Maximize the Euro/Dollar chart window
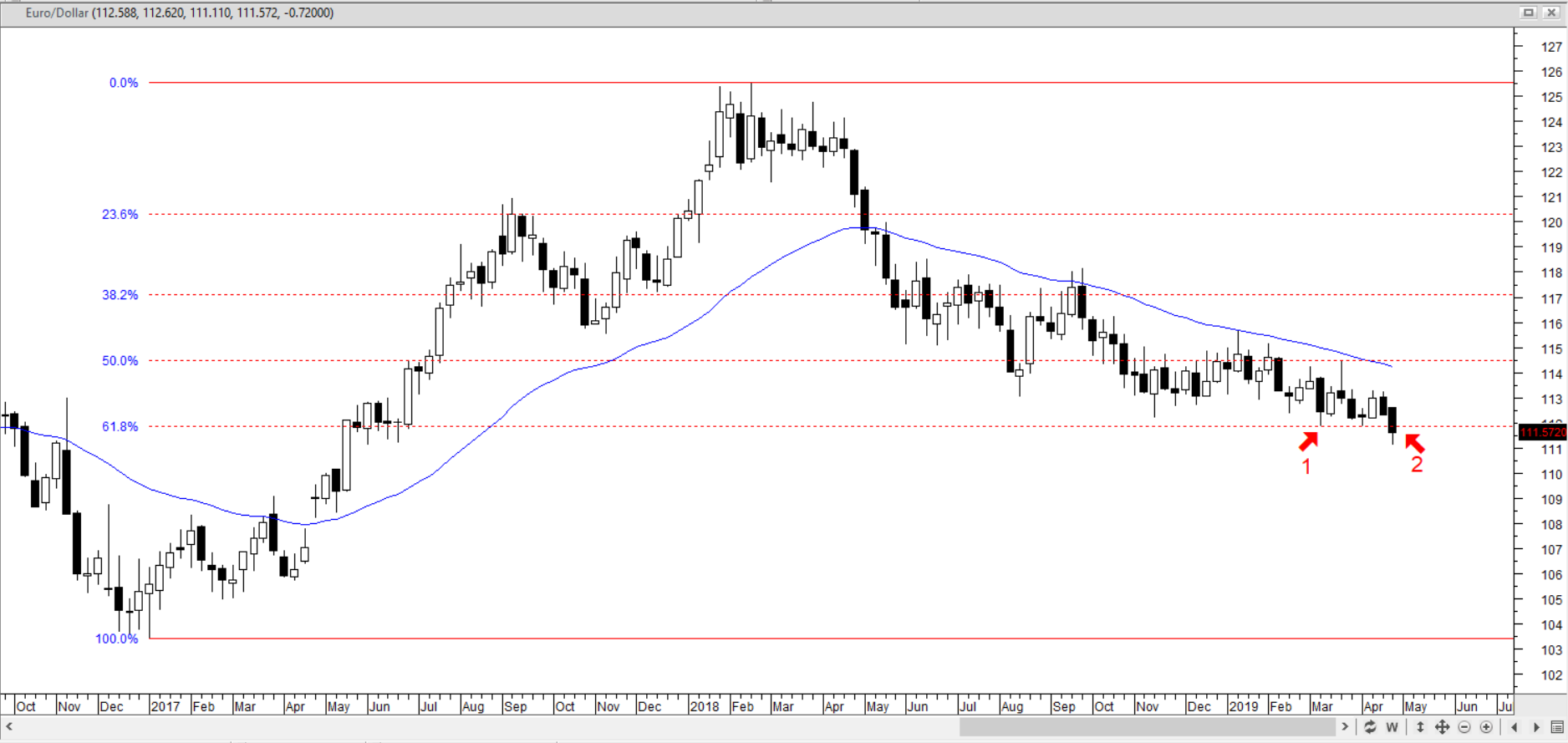This screenshot has width=1568, height=743. point(1529,13)
